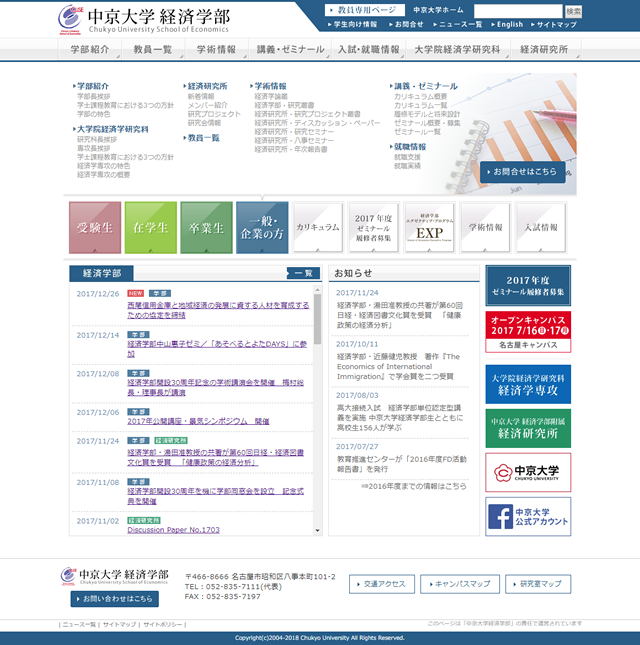
Task: Open the お問合せ header link
Action: (406, 25)
